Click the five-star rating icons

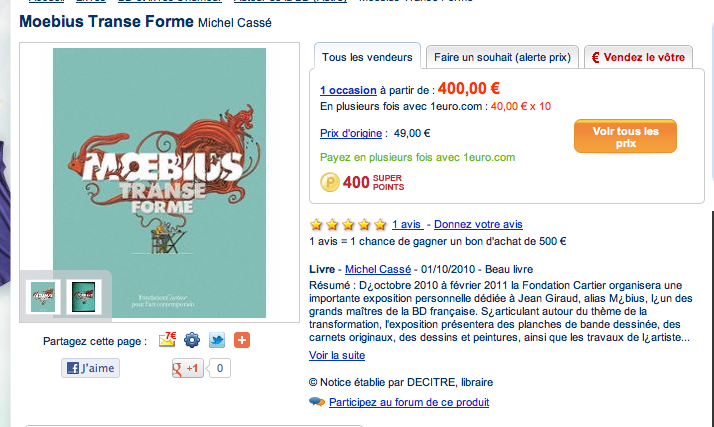348,224
